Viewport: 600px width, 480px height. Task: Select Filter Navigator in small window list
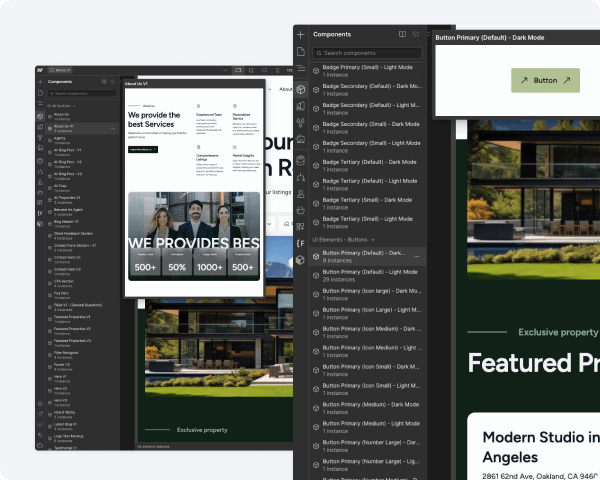82,354
